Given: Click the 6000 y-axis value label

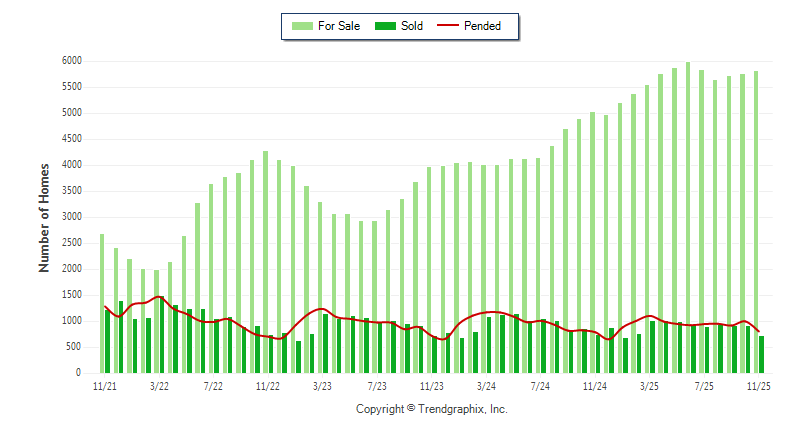Looking at the screenshot, I should [70, 61].
